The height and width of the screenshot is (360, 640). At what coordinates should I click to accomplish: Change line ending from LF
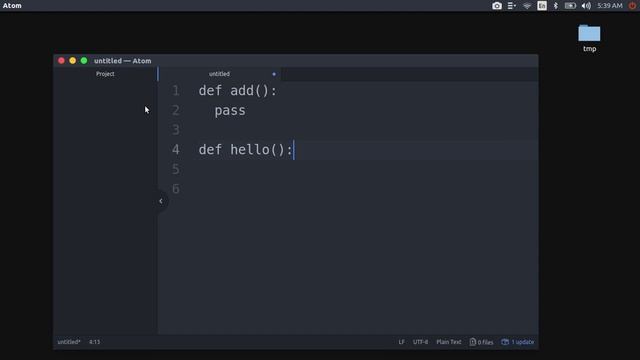tap(402, 342)
